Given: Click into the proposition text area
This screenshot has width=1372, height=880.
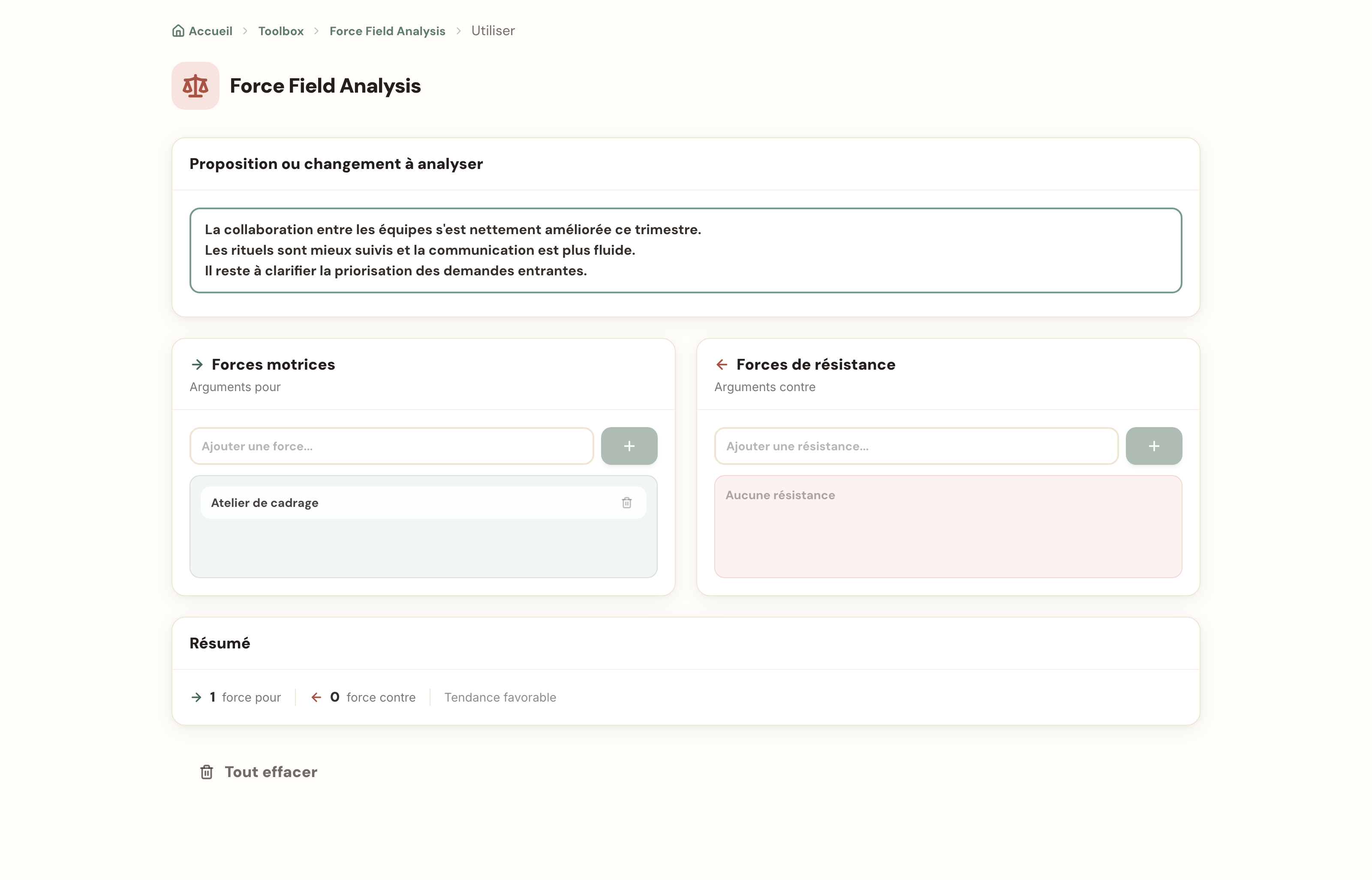Looking at the screenshot, I should [686, 250].
